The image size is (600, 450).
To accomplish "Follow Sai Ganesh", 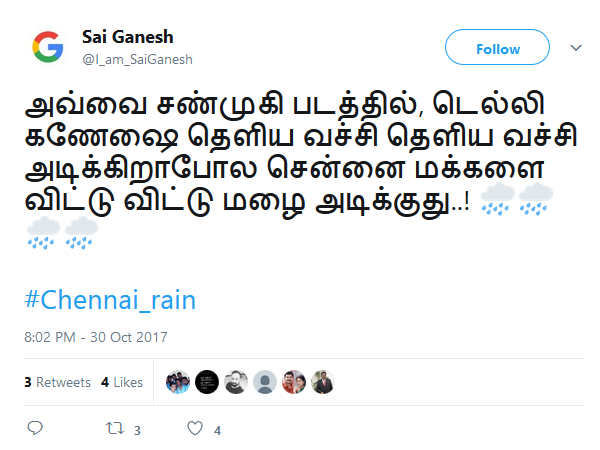I will tap(497, 48).
